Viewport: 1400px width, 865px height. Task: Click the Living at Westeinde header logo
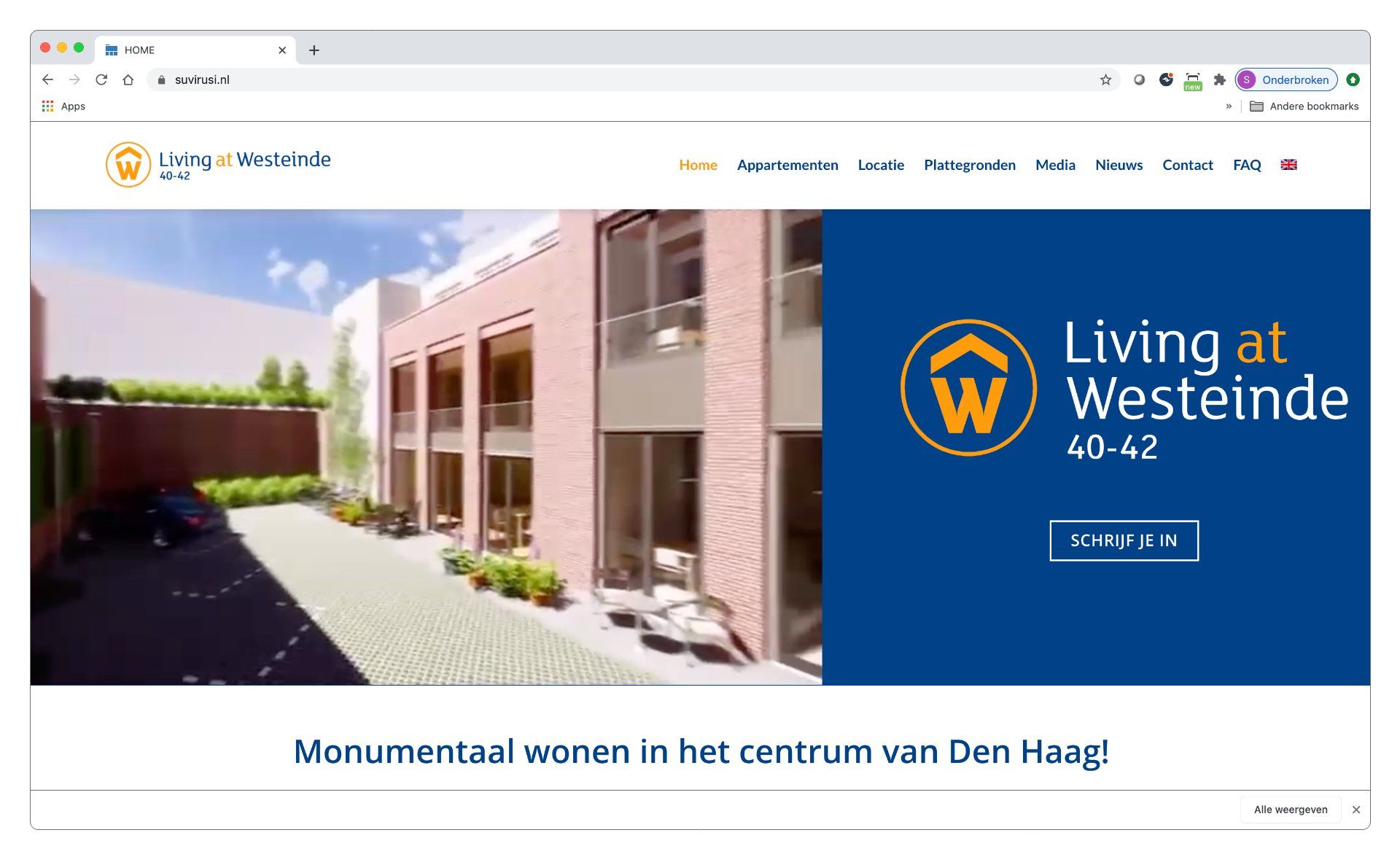(218, 165)
